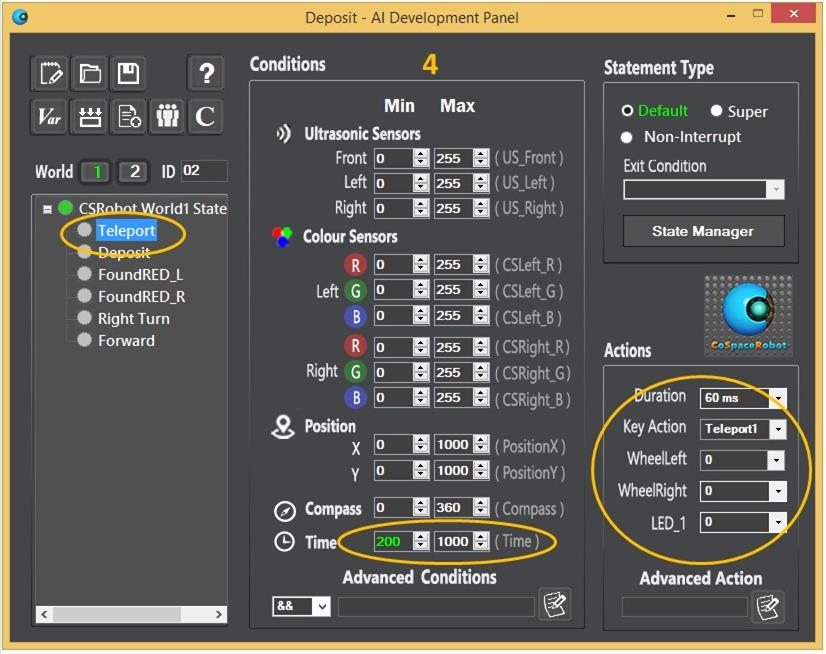Open Help with the question mark icon
Screen dimensions: 826x654
[206, 74]
